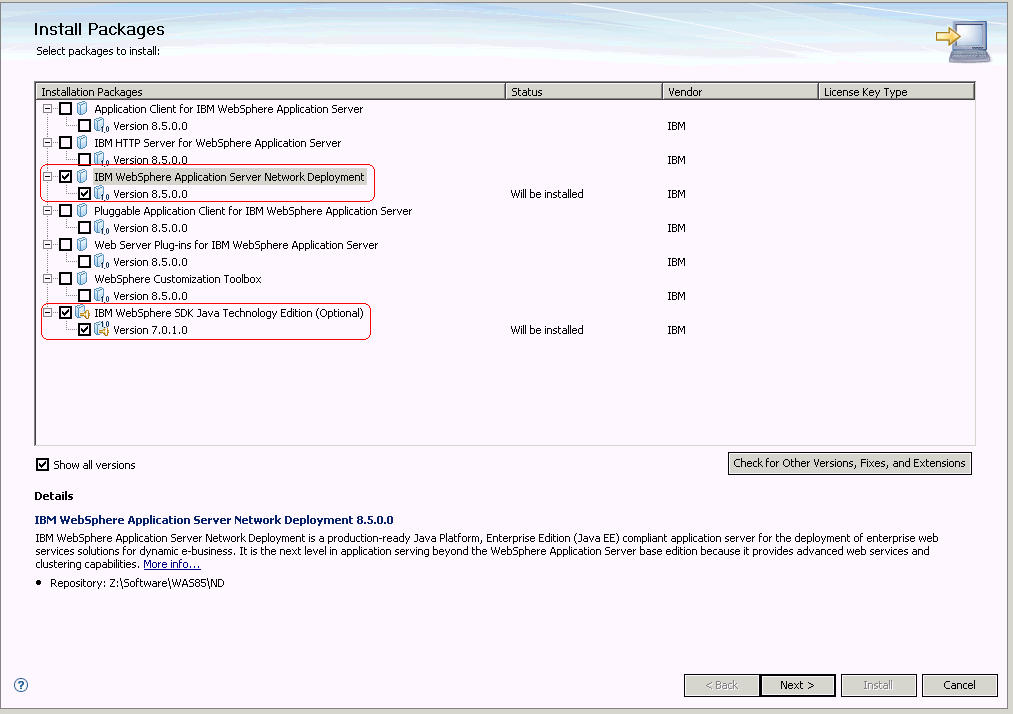Click the License Key Type column header
This screenshot has width=1013, height=714.
click(x=896, y=92)
